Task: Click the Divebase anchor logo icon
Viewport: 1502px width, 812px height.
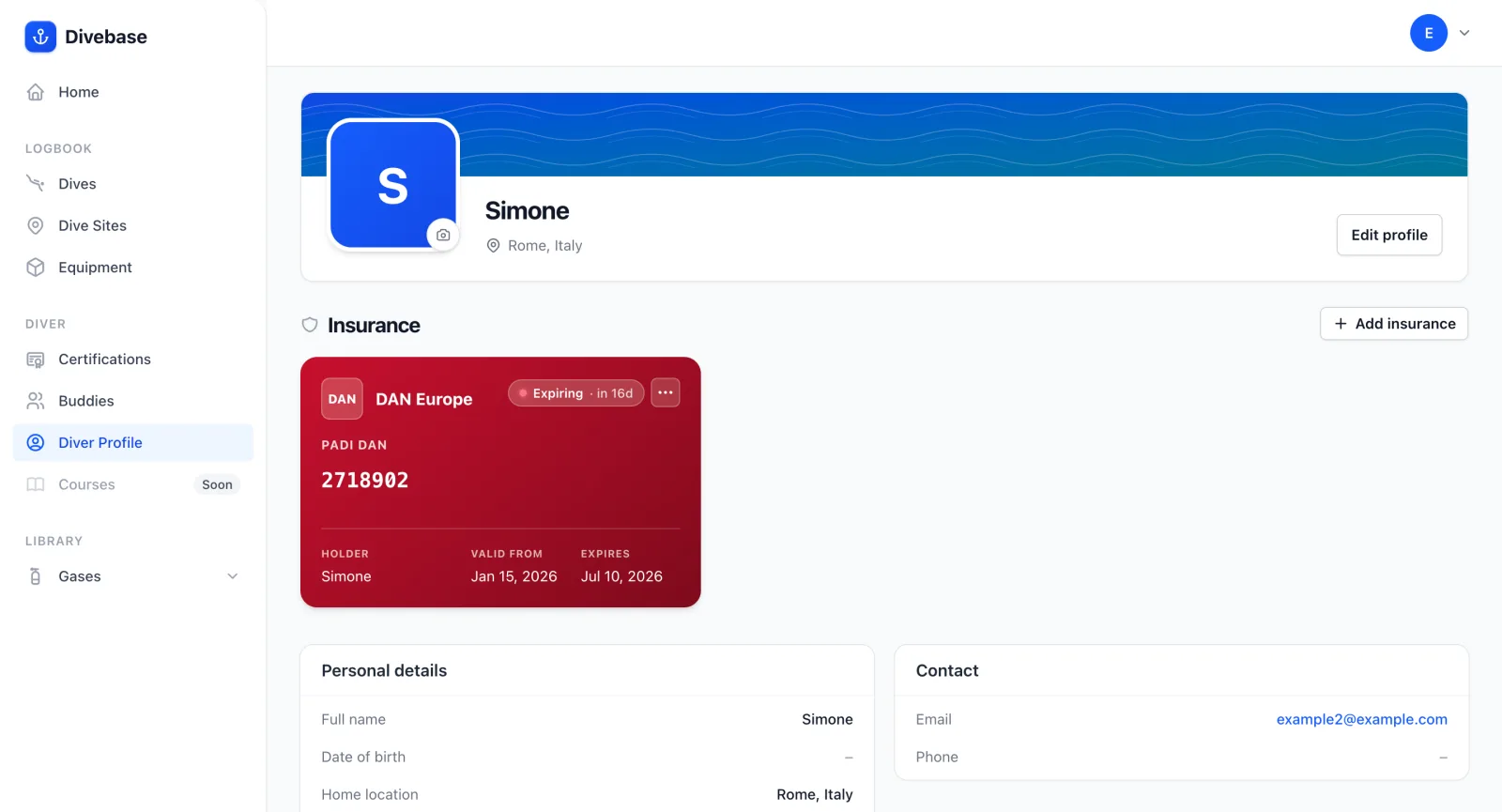Action: coord(40,37)
